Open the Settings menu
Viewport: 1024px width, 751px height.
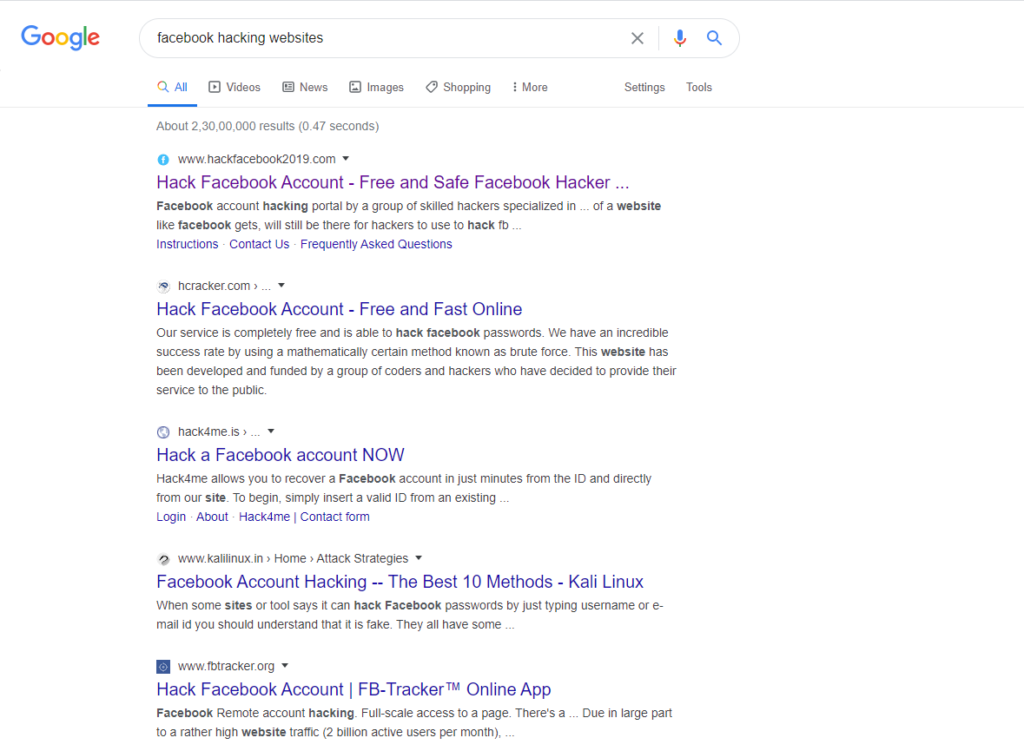coord(645,88)
